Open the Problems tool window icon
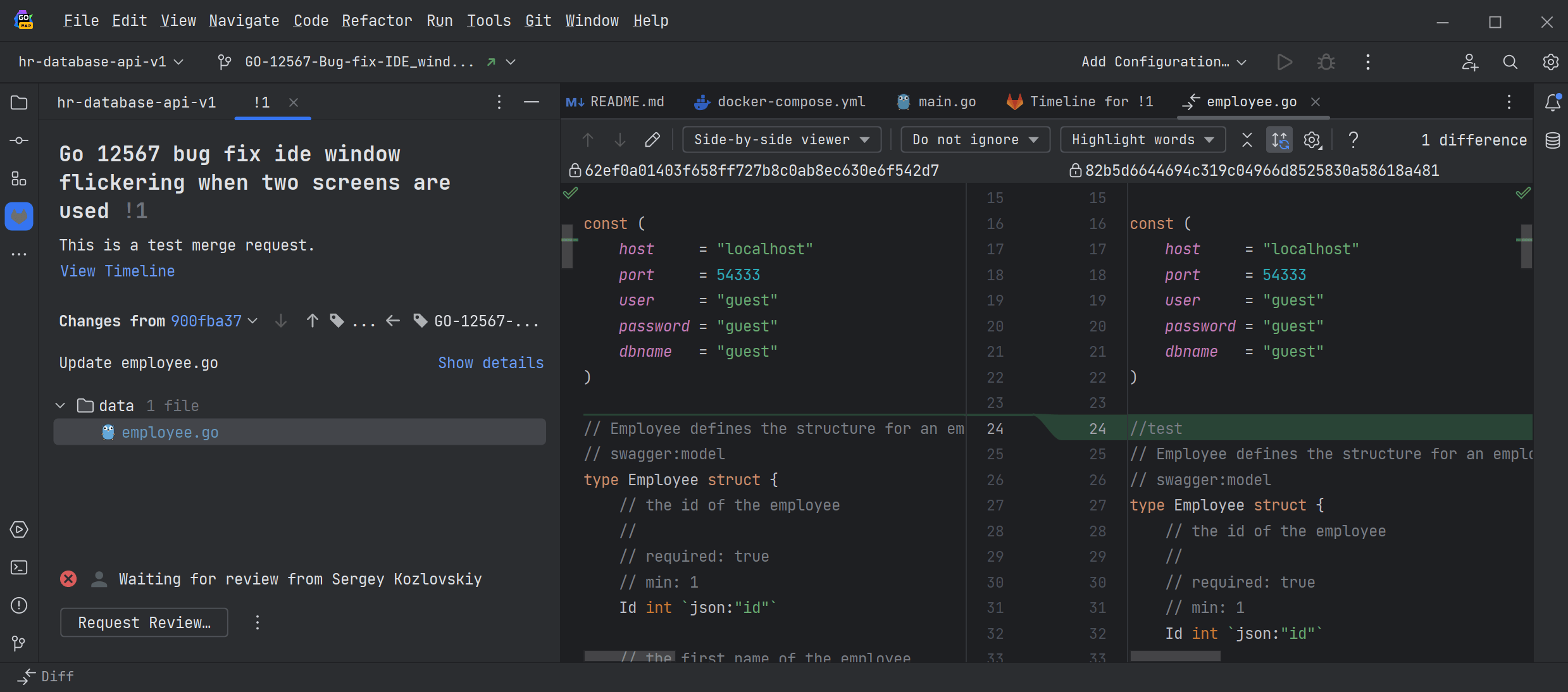This screenshot has width=1568, height=692. click(x=19, y=605)
